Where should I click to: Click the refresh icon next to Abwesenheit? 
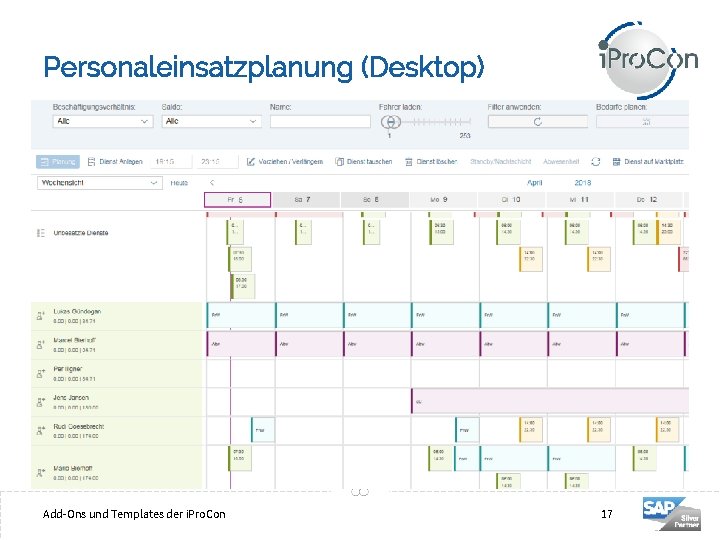pos(596,162)
